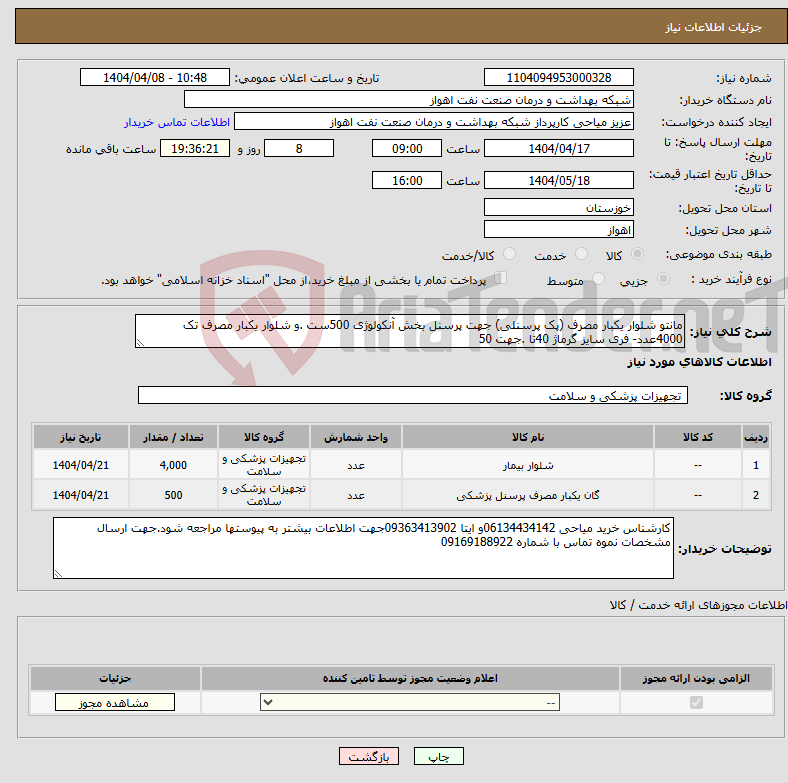Click the quantity cell 4,000
788x783 pixels.
point(173,465)
